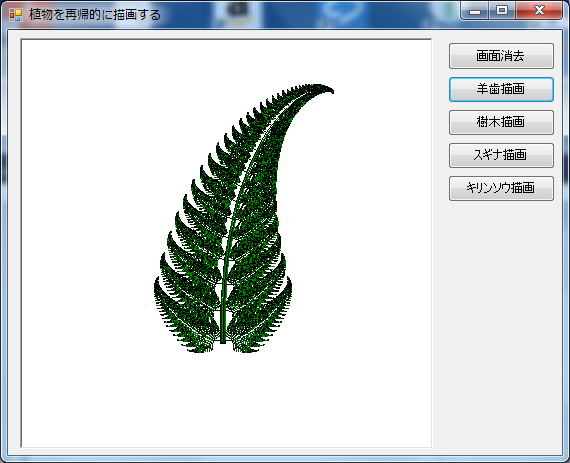Click empty white canvas below the fern

point(225,400)
